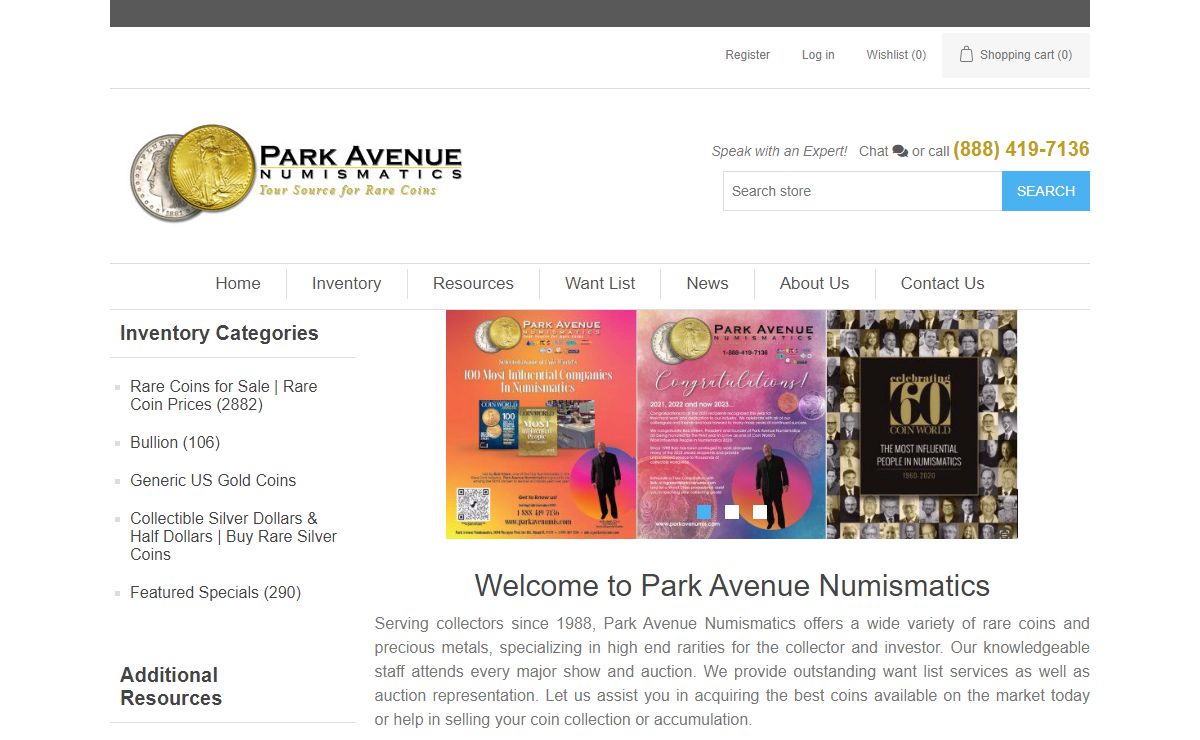Open the Bullion (106) category
The width and height of the screenshot is (1200, 740).
click(175, 442)
